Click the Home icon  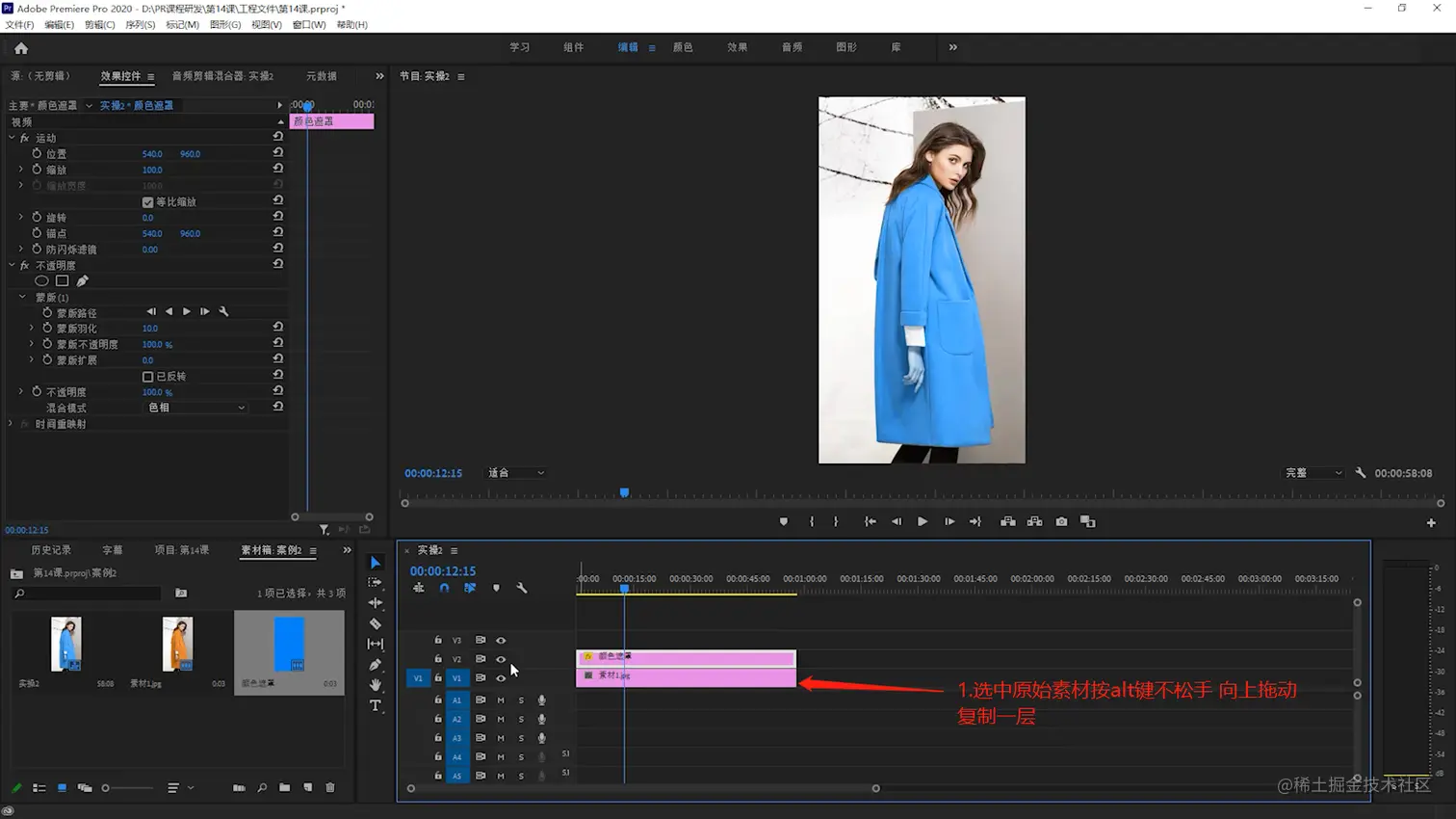[21, 48]
